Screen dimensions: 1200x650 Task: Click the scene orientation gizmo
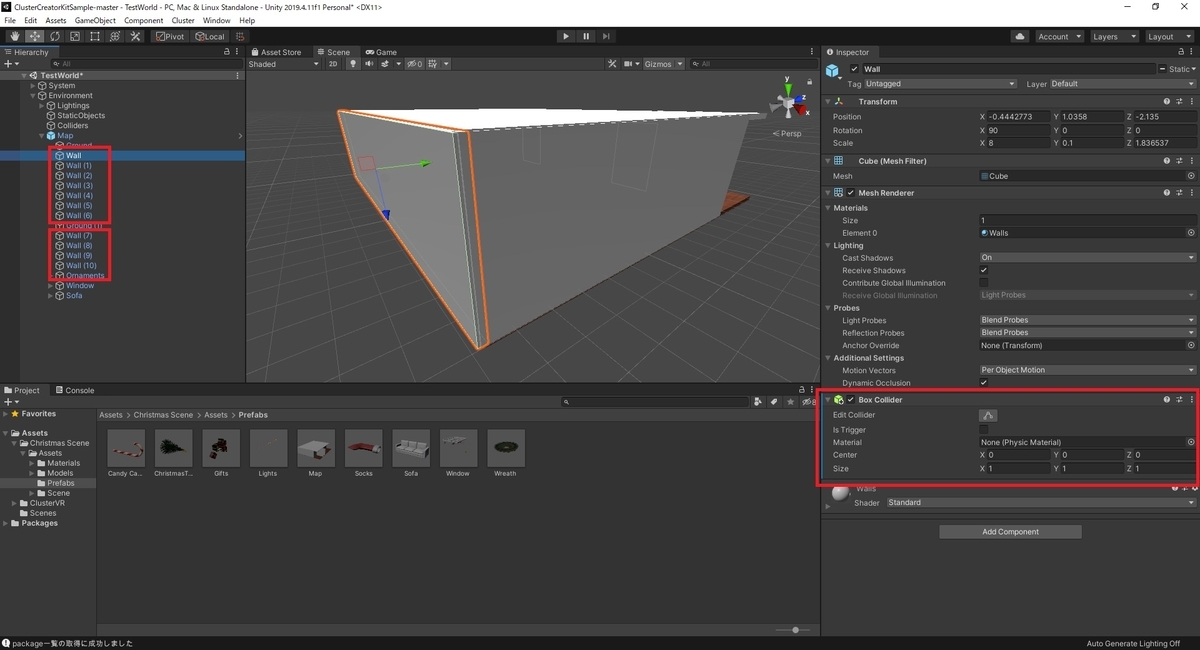(788, 103)
